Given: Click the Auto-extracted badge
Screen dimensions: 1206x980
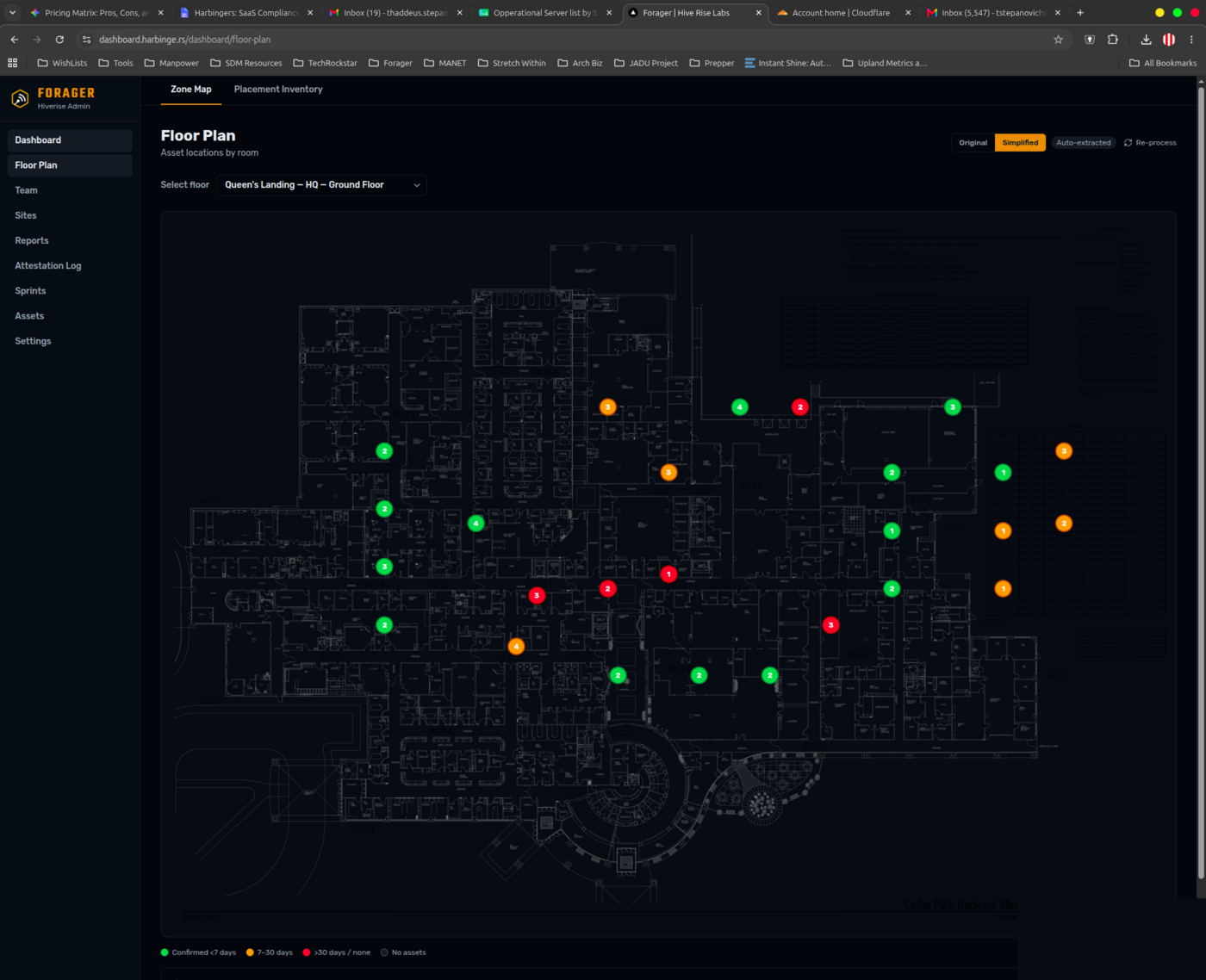Looking at the screenshot, I should (1084, 143).
